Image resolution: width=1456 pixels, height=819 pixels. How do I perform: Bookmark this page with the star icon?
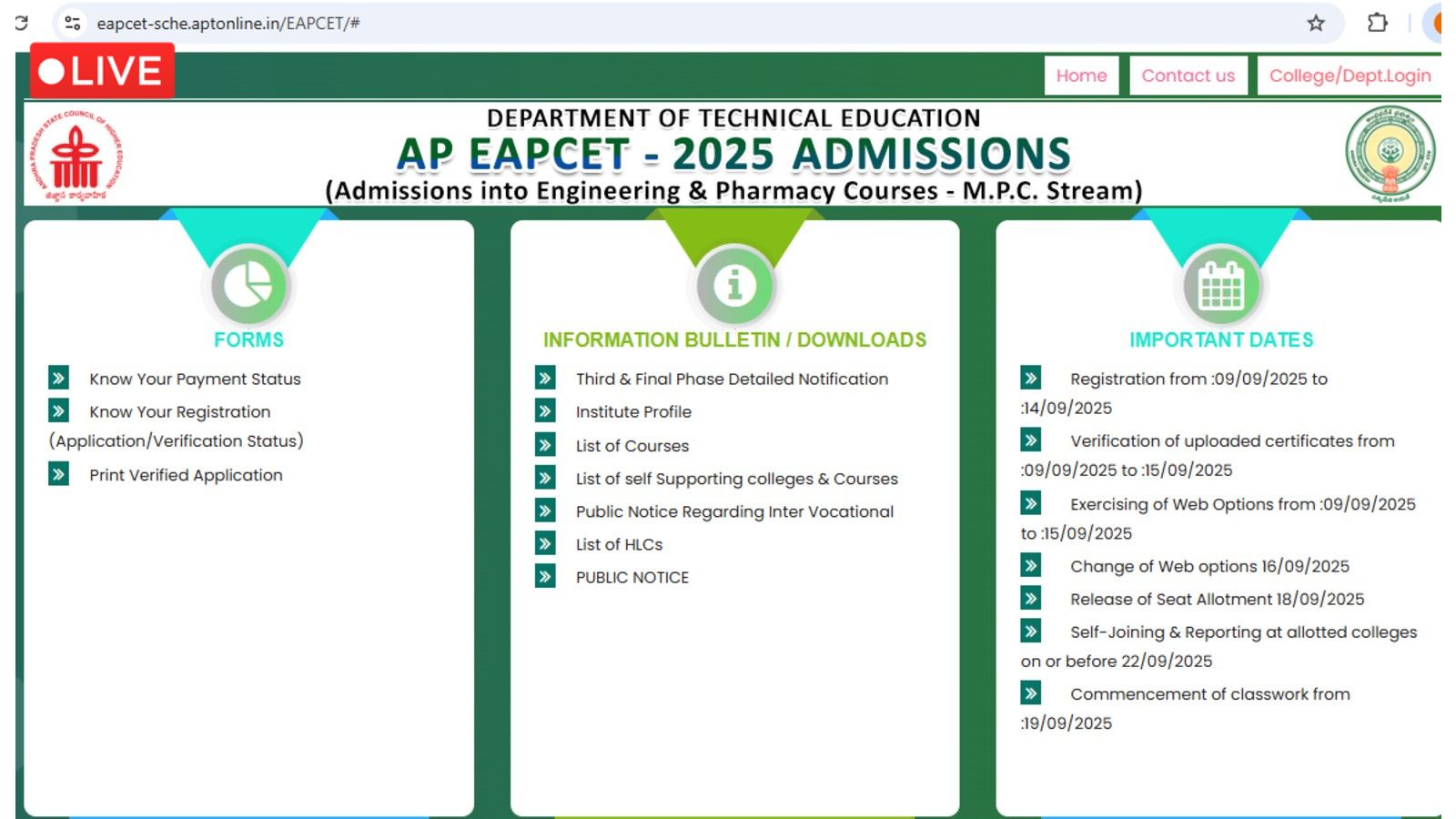(1316, 24)
